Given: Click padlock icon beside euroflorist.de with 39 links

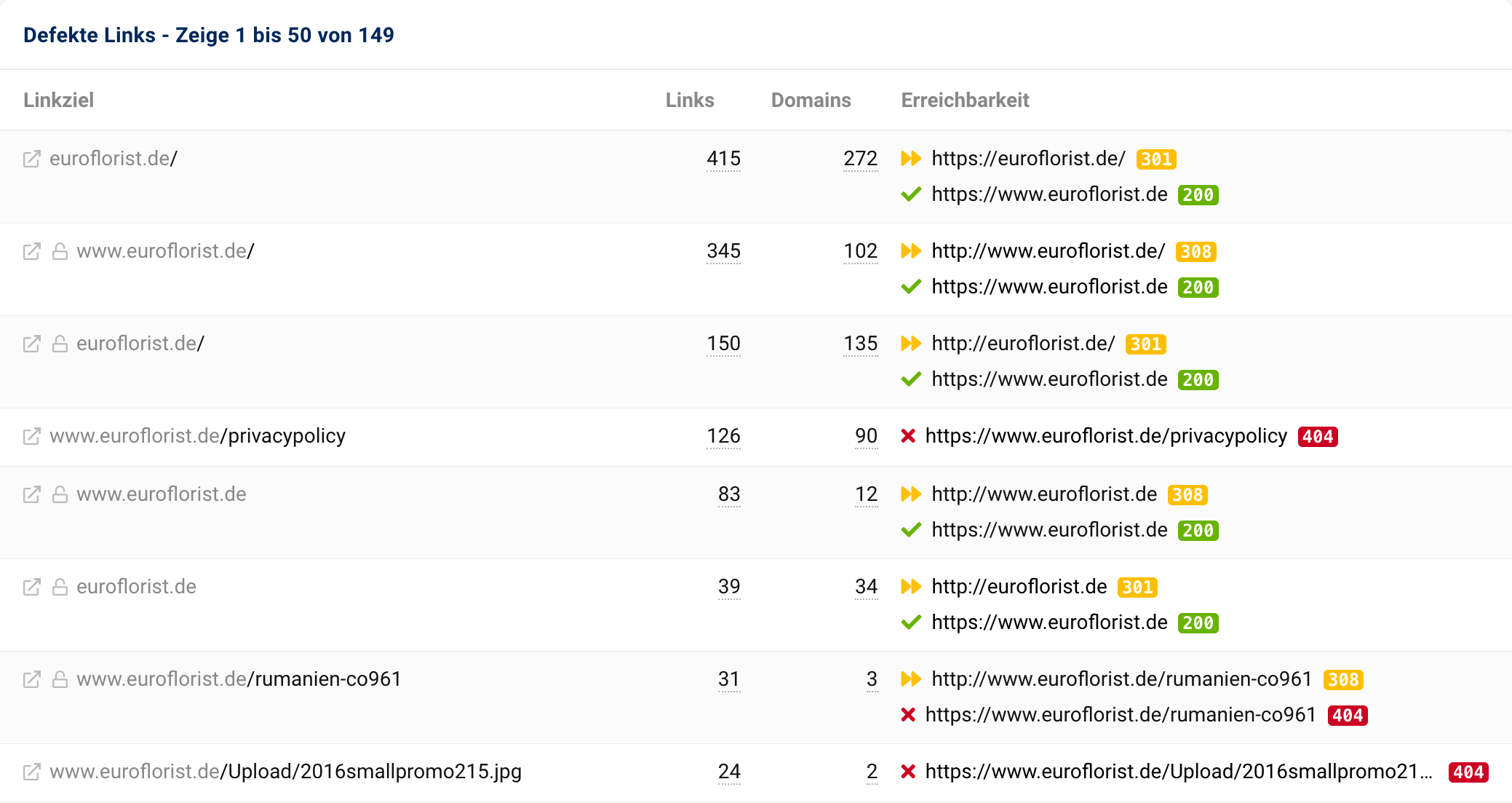Looking at the screenshot, I should pos(60,587).
